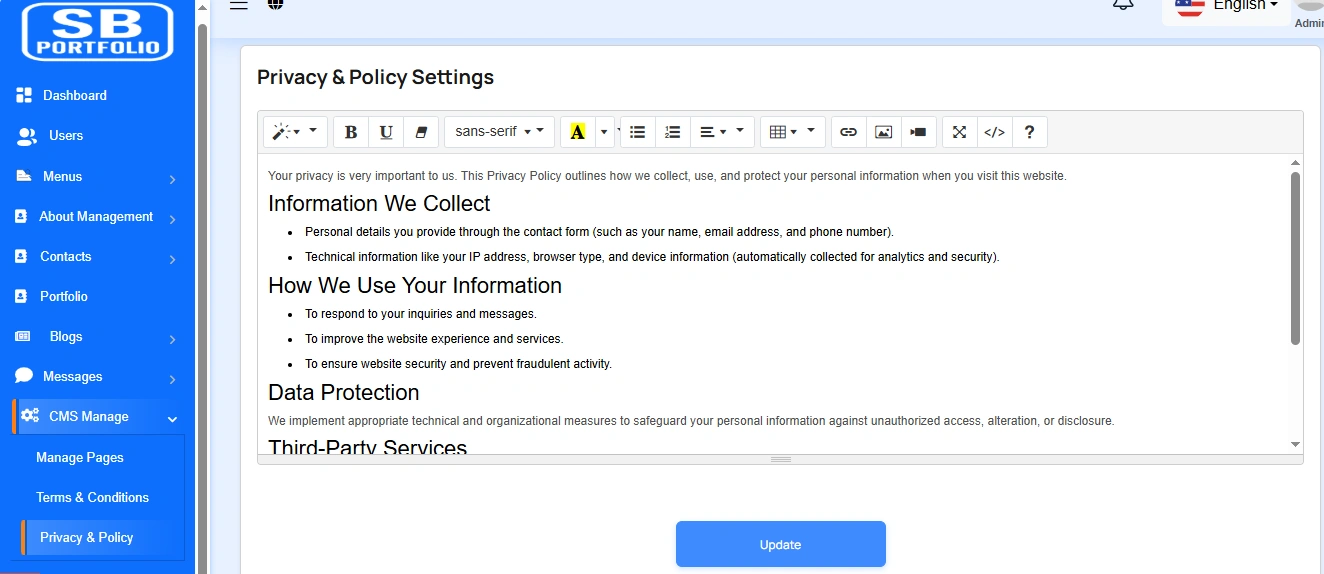
Task: Toggle the code view button
Action: pos(994,132)
